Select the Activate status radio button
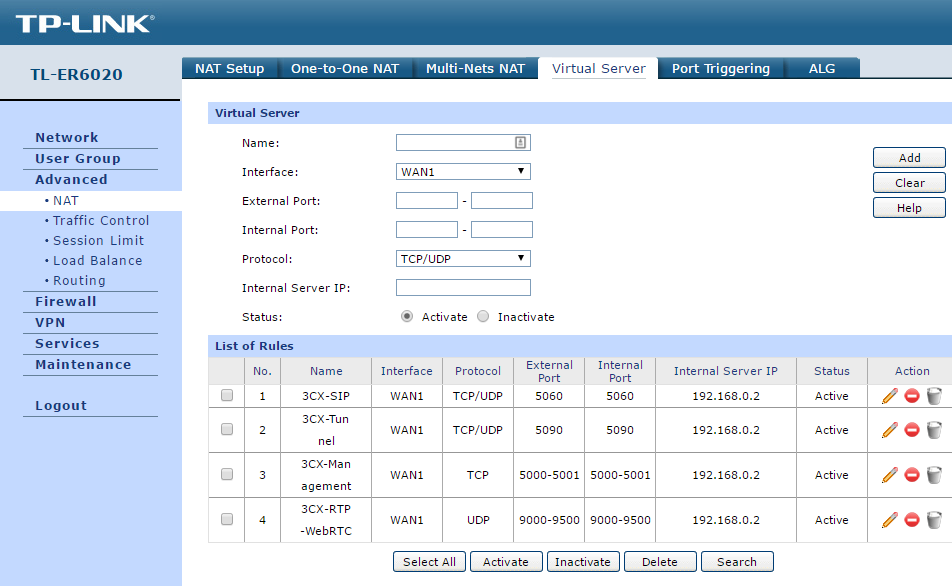Image resolution: width=952 pixels, height=586 pixels. click(x=407, y=316)
